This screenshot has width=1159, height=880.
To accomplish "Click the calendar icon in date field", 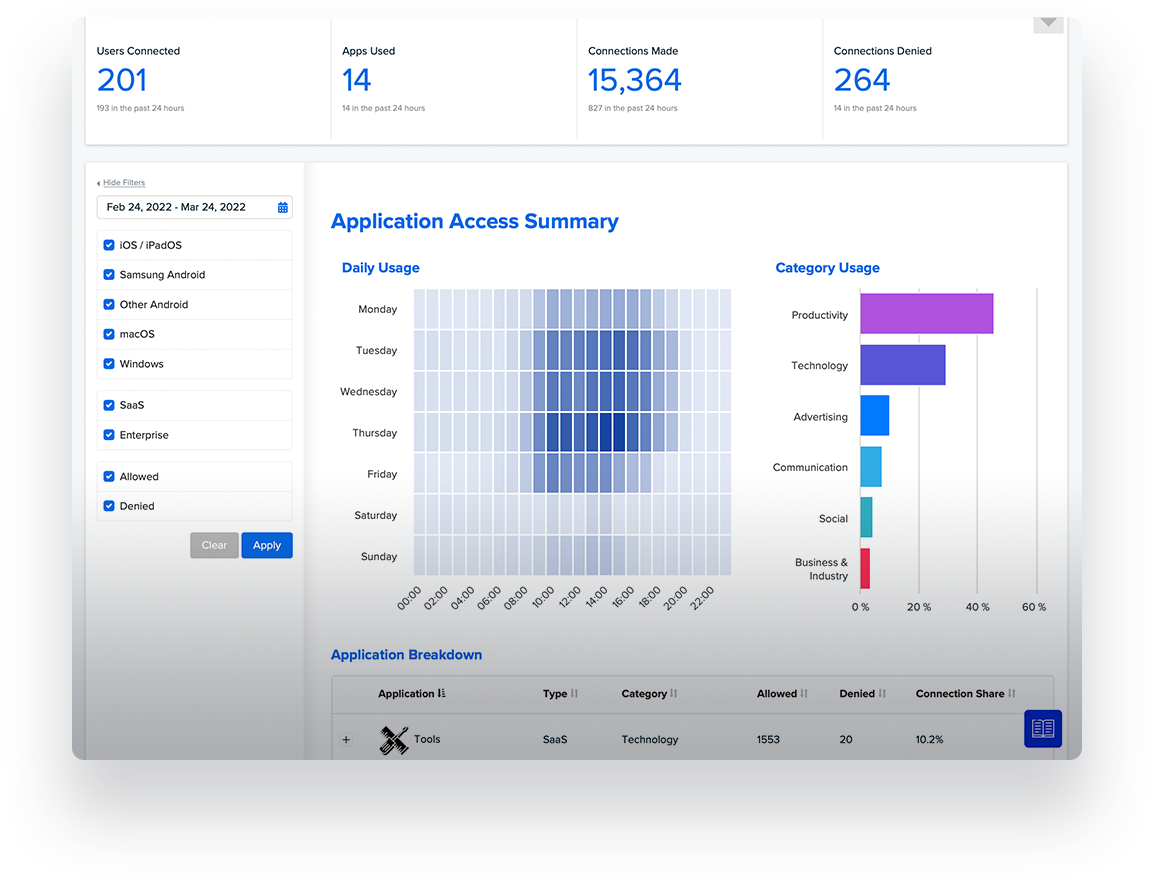I will tap(283, 208).
